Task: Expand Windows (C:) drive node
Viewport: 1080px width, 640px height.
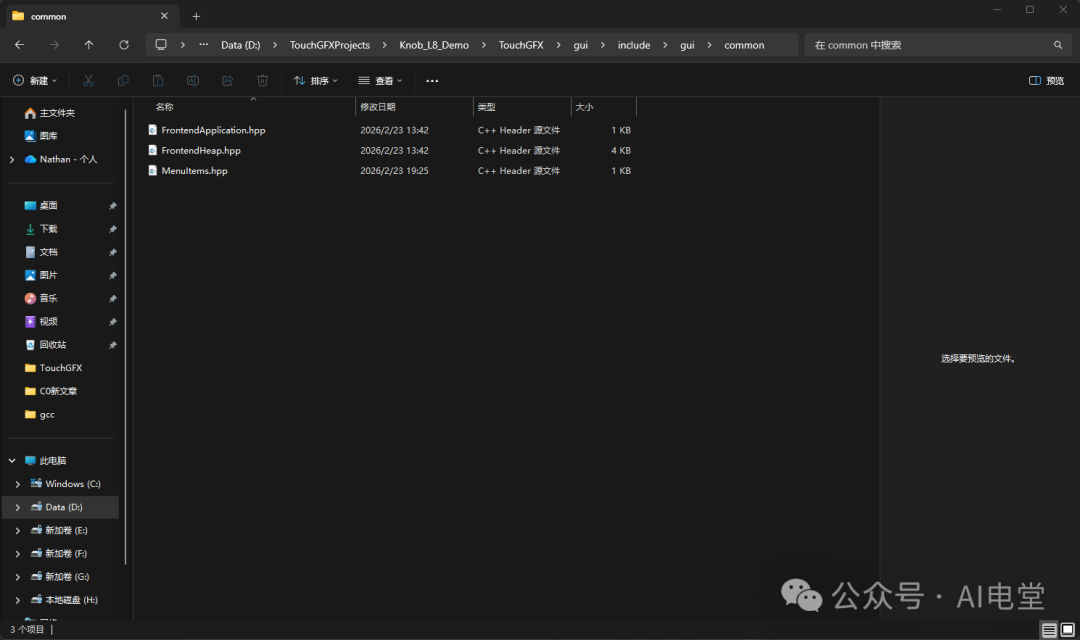Action: point(18,484)
